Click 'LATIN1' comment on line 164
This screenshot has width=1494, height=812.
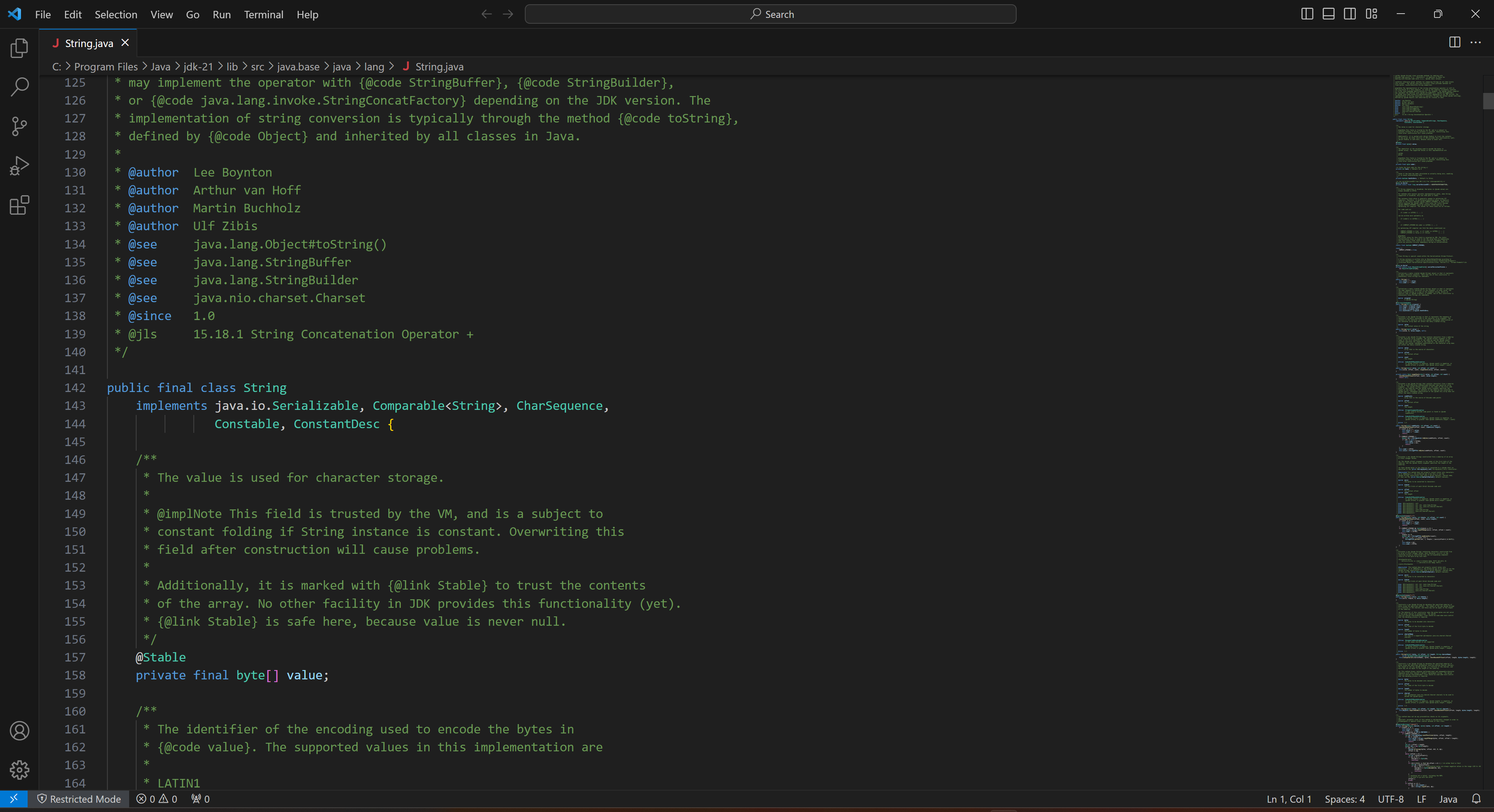coord(179,783)
